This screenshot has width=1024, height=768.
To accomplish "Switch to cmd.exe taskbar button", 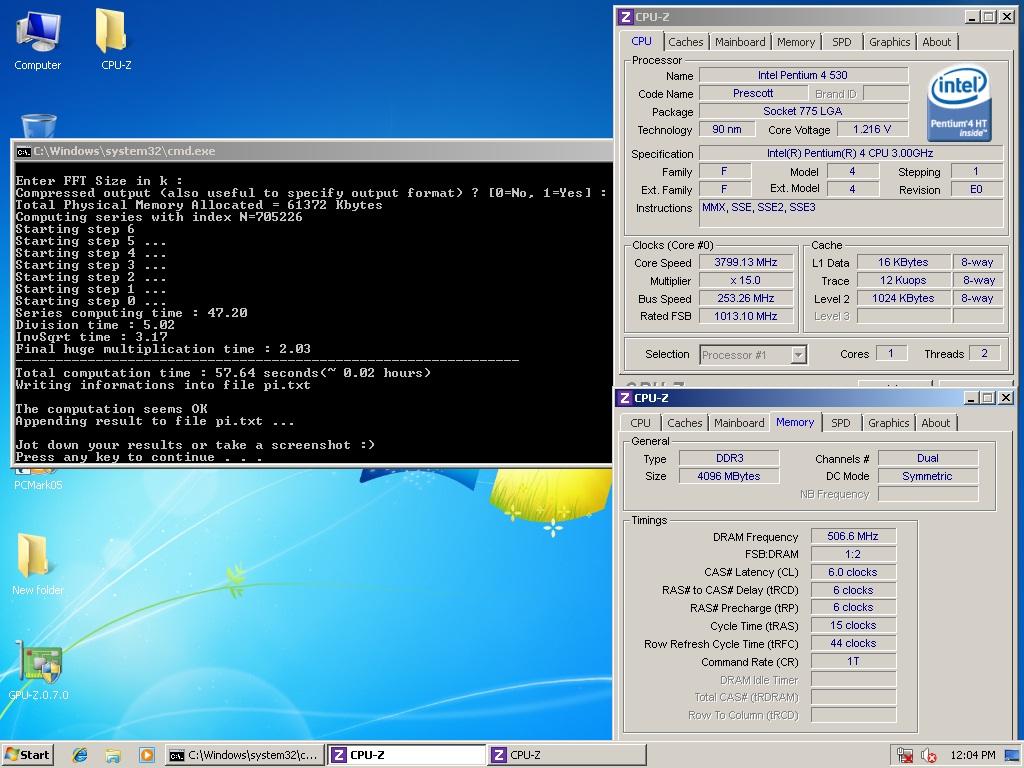I will 244,755.
